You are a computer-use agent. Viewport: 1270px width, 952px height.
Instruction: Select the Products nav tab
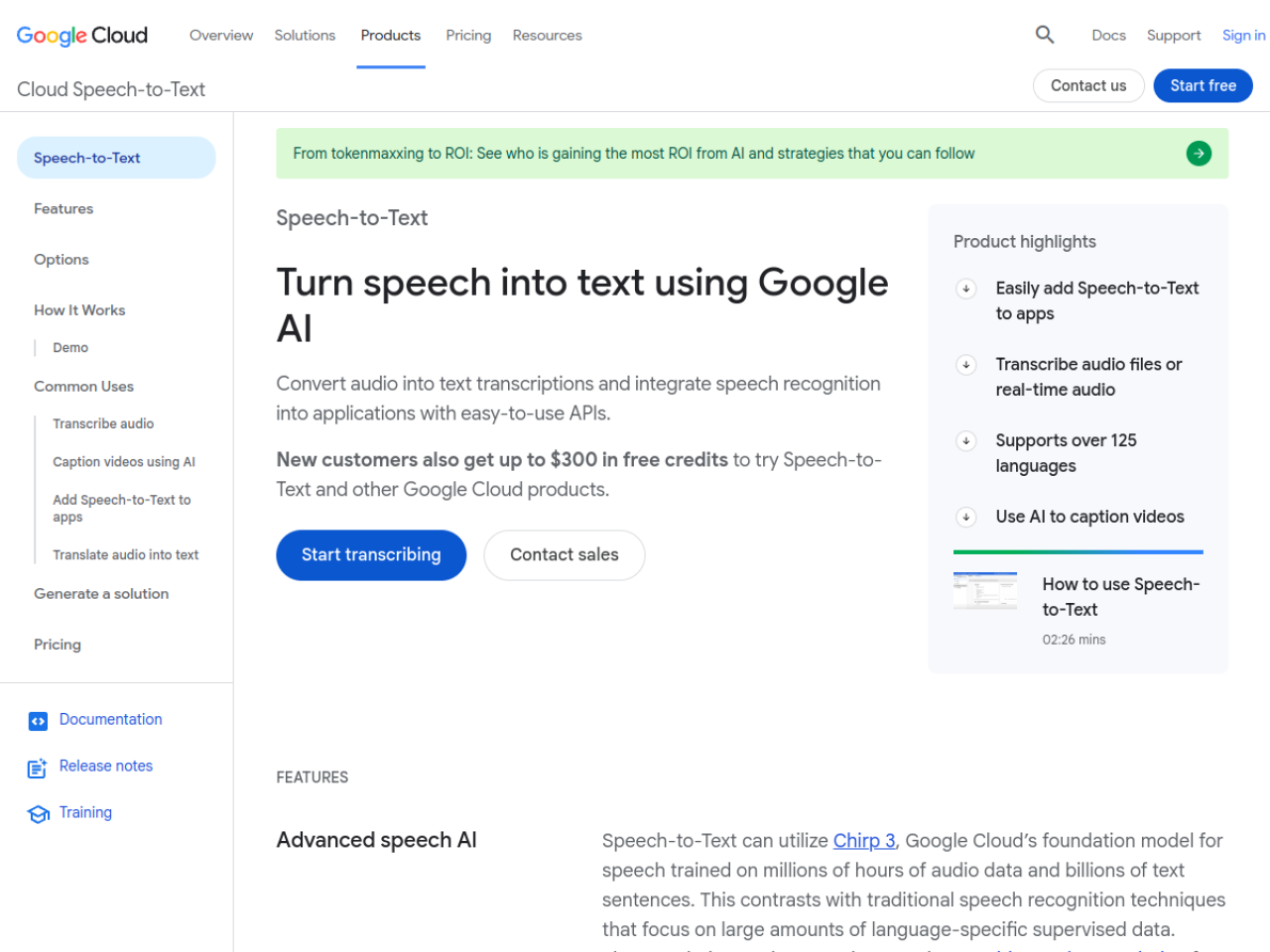coord(391,35)
